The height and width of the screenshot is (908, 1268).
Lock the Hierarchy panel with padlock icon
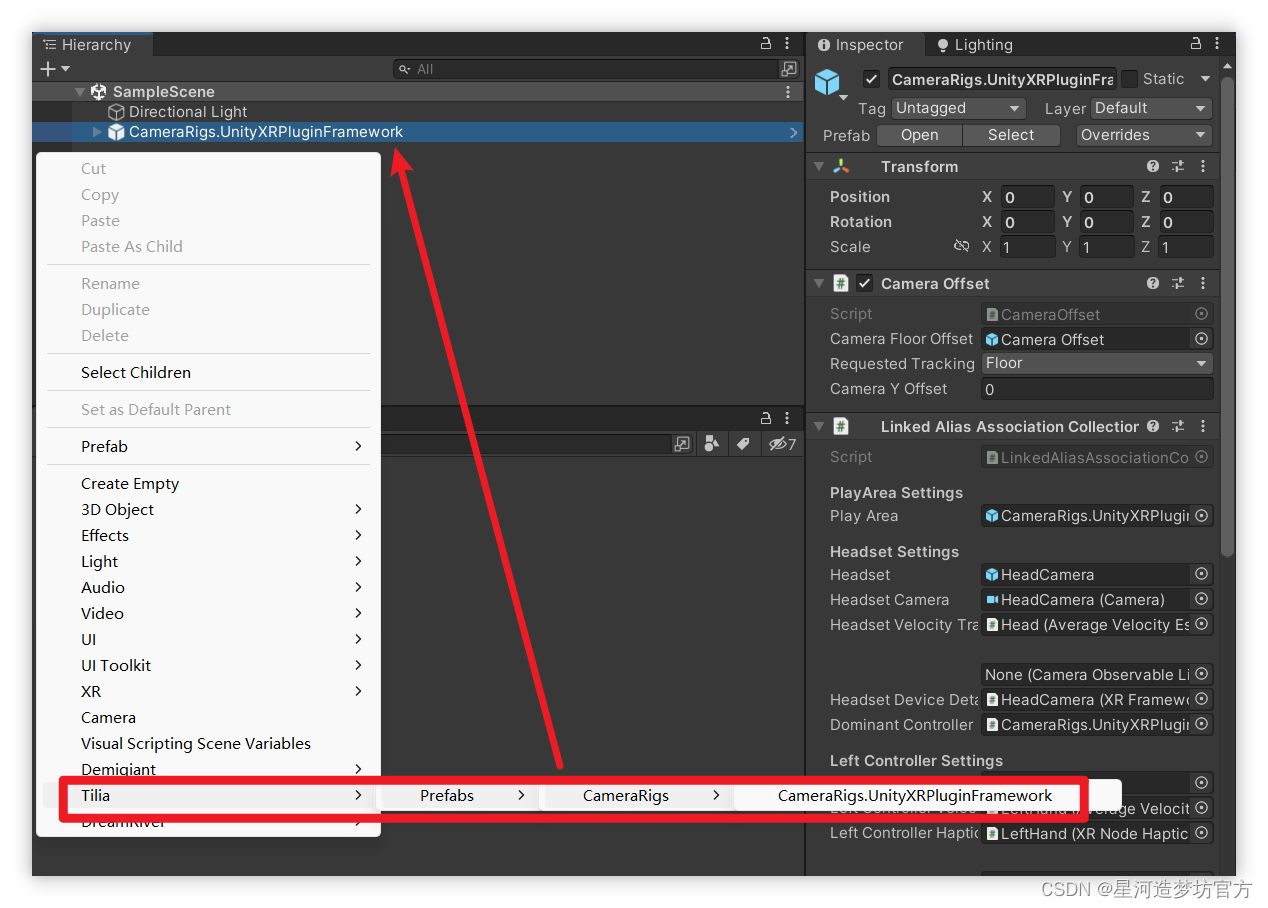coord(766,44)
